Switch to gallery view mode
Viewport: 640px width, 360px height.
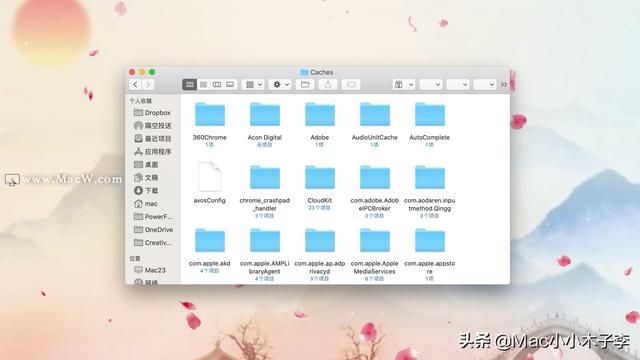point(230,84)
